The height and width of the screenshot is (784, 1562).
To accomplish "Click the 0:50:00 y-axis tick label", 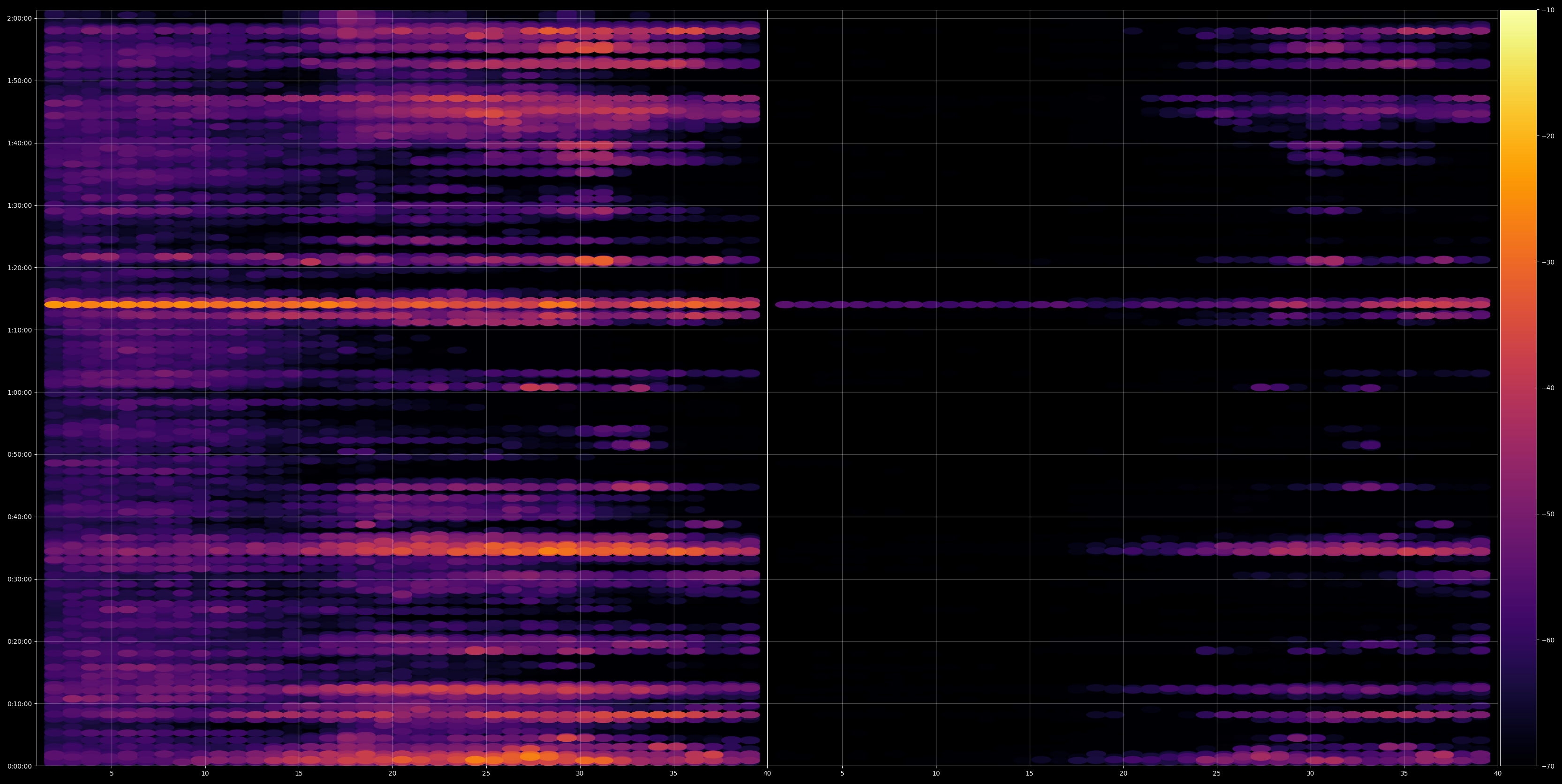I will pyautogui.click(x=19, y=455).
